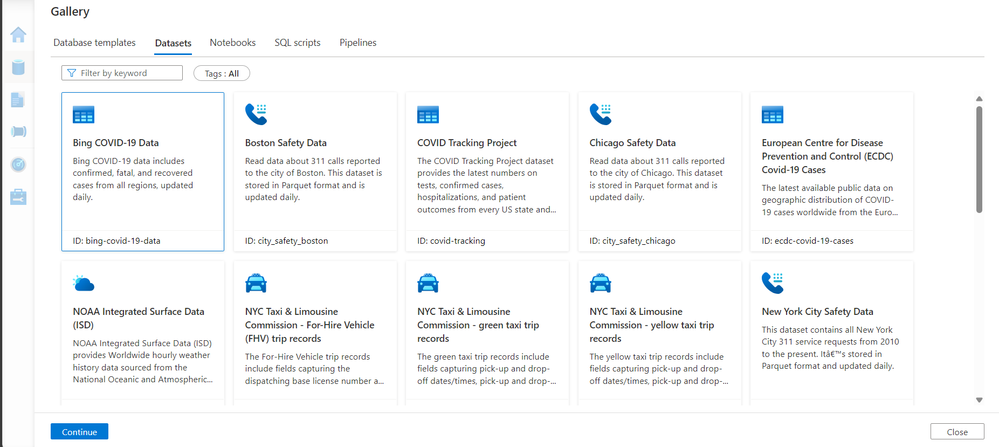Click the Chicago Safety Data phone icon
The image size is (999, 447).
coord(601,114)
